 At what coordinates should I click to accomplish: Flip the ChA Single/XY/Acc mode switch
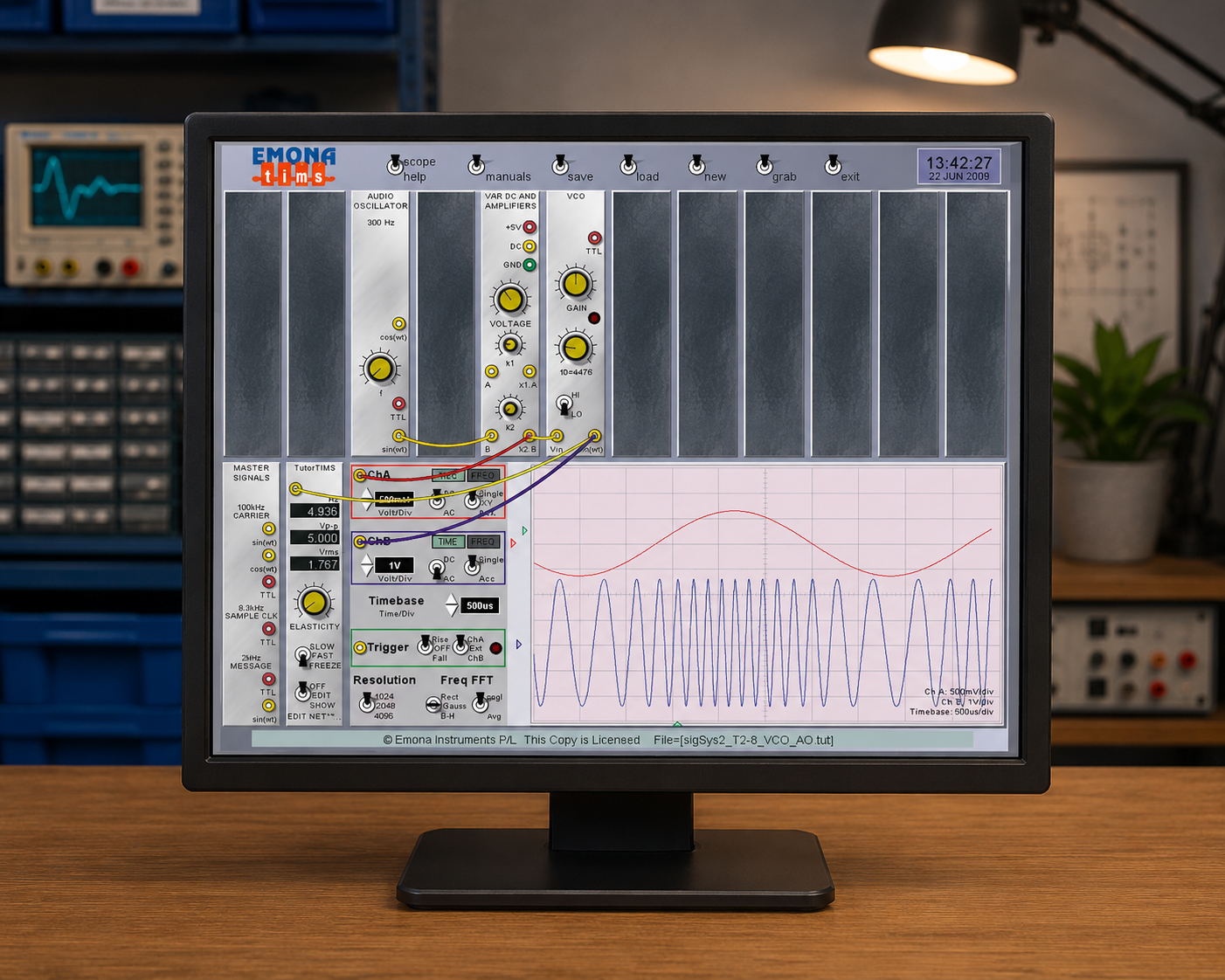(473, 500)
